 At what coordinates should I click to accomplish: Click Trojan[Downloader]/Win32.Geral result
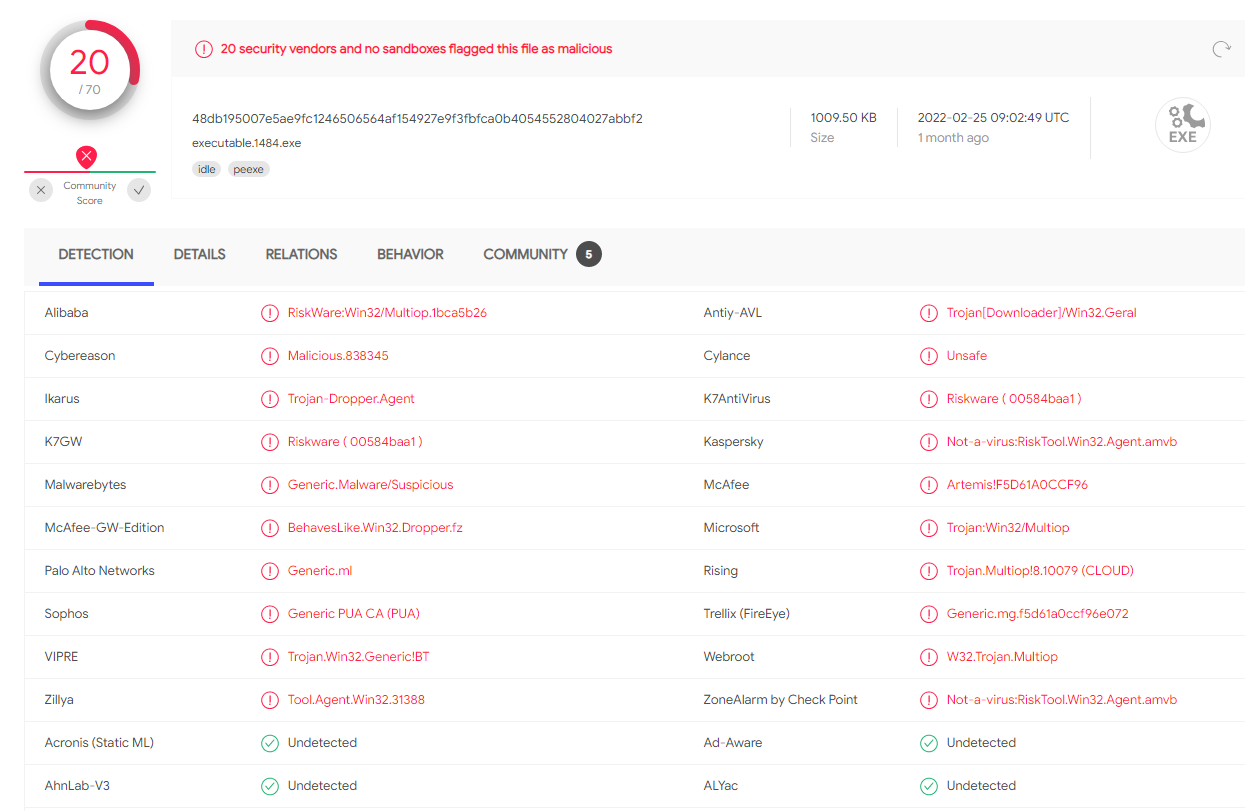(1042, 313)
